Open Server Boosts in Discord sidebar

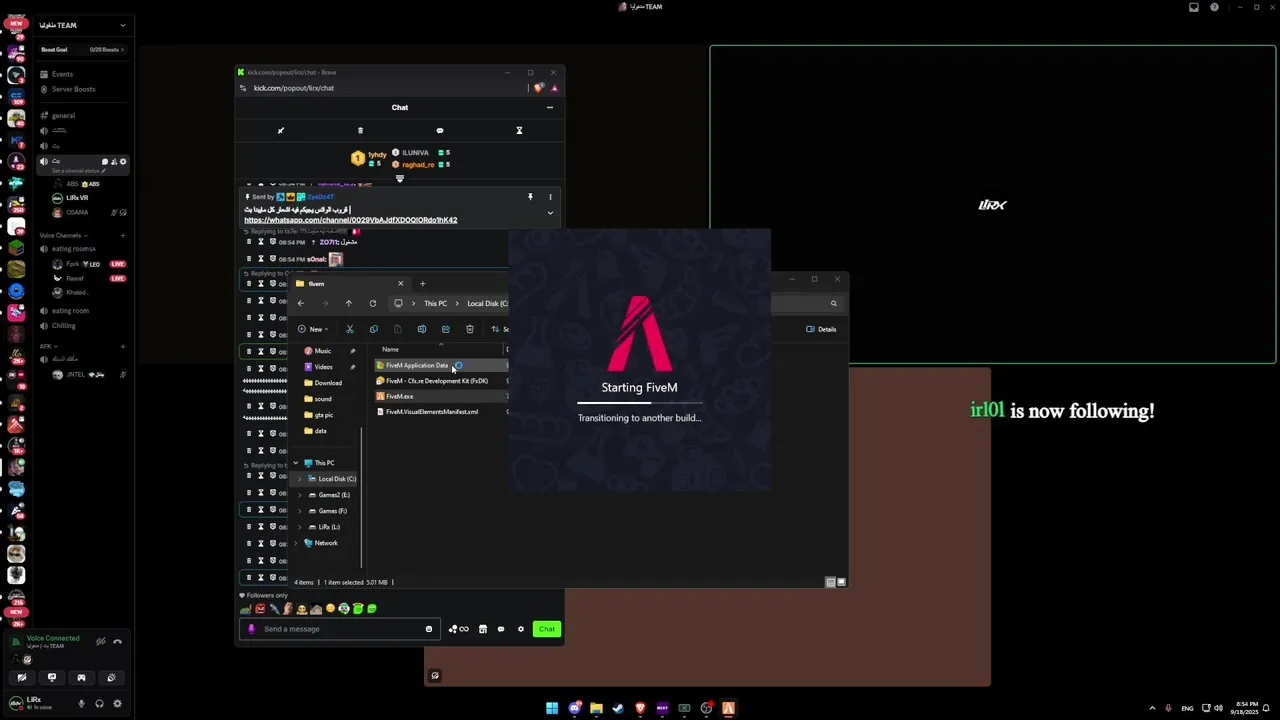pos(73,89)
